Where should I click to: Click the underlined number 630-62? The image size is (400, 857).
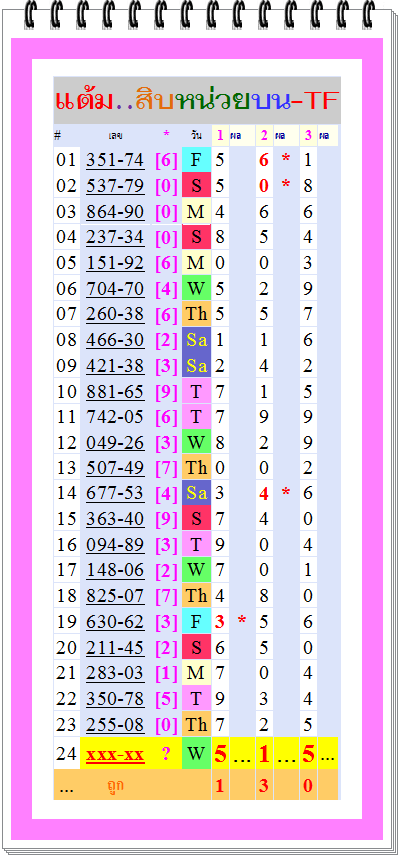[115, 621]
